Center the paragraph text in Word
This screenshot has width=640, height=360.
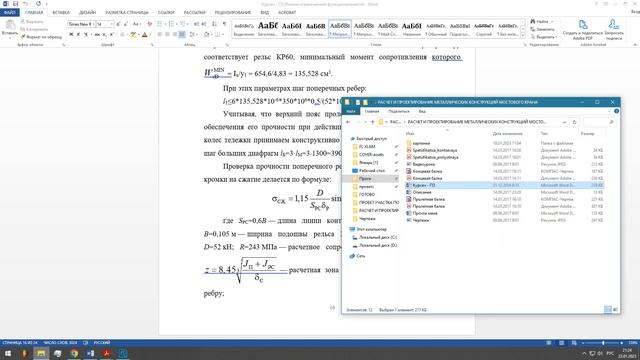(167, 35)
